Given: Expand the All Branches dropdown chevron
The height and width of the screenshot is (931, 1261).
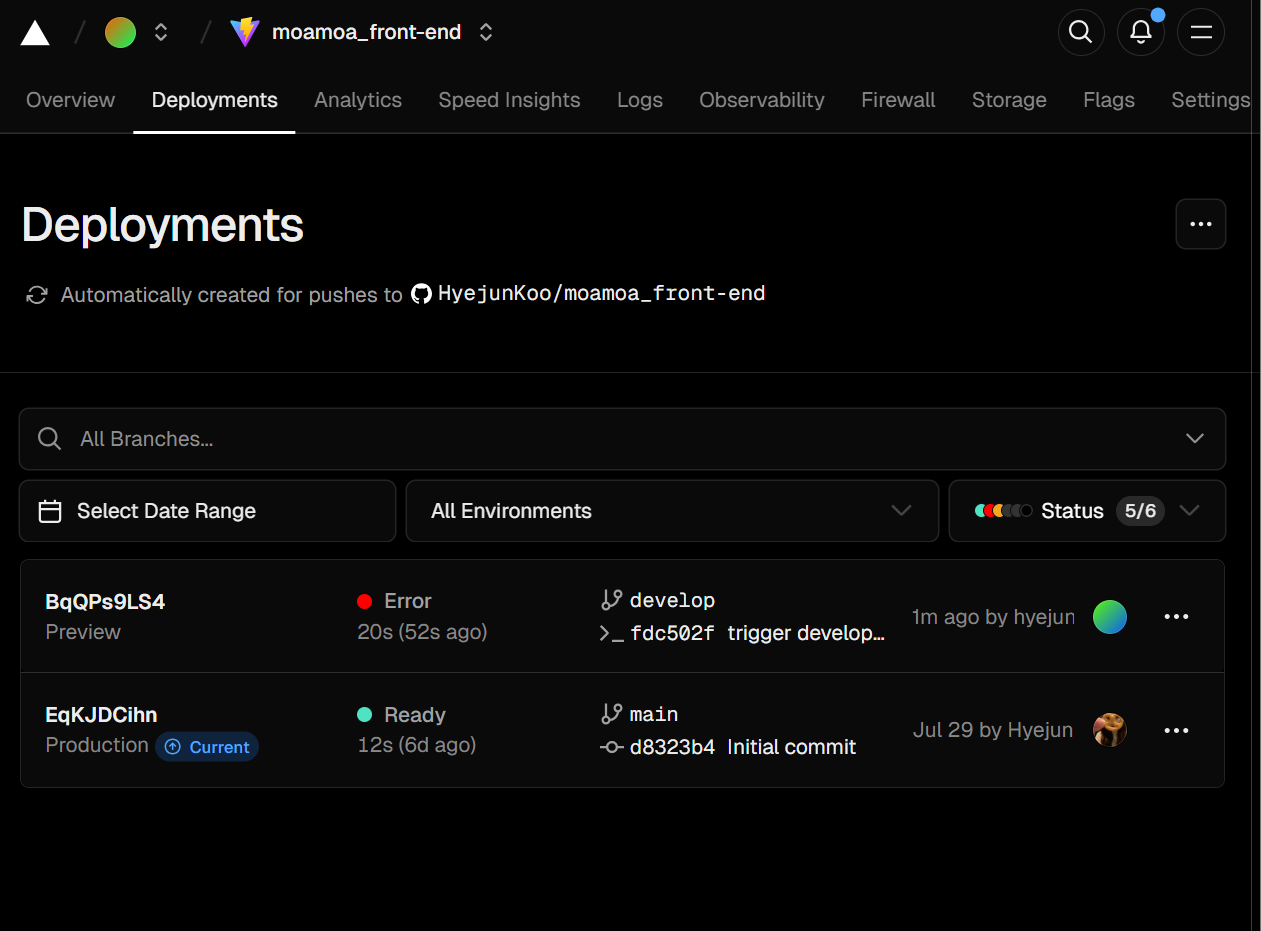Looking at the screenshot, I should click(1194, 439).
